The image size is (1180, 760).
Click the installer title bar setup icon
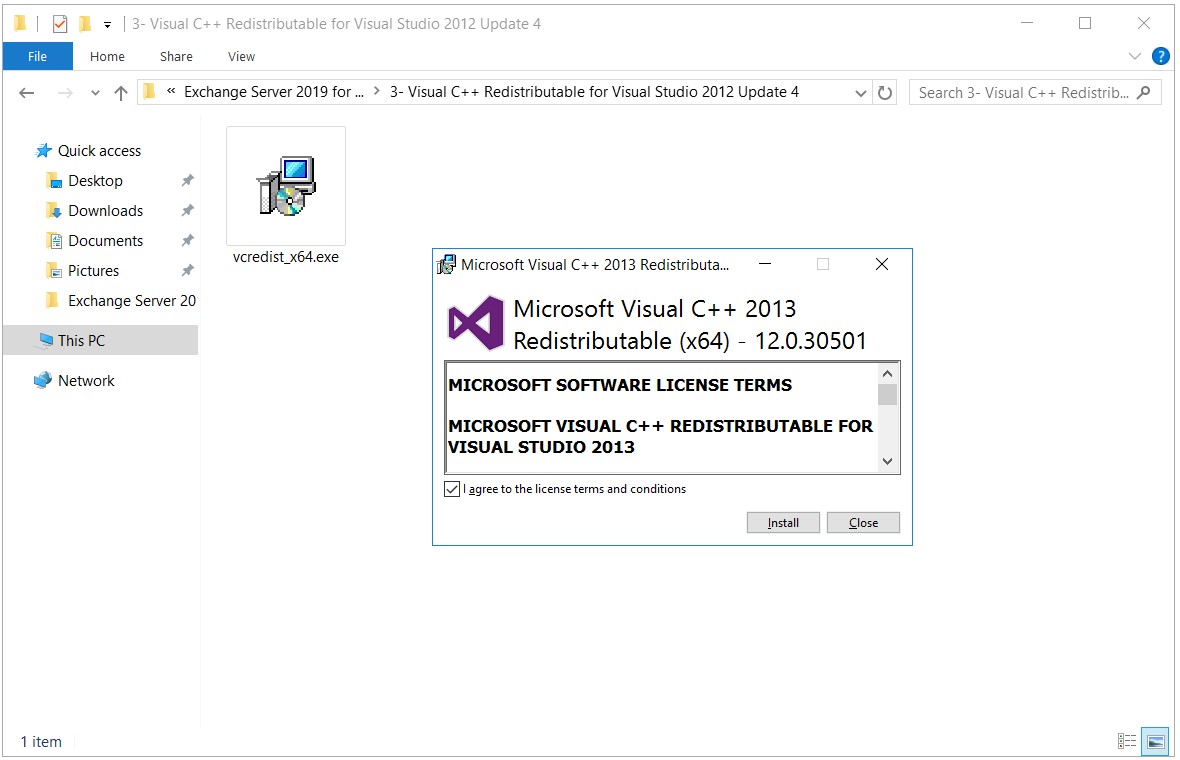446,265
